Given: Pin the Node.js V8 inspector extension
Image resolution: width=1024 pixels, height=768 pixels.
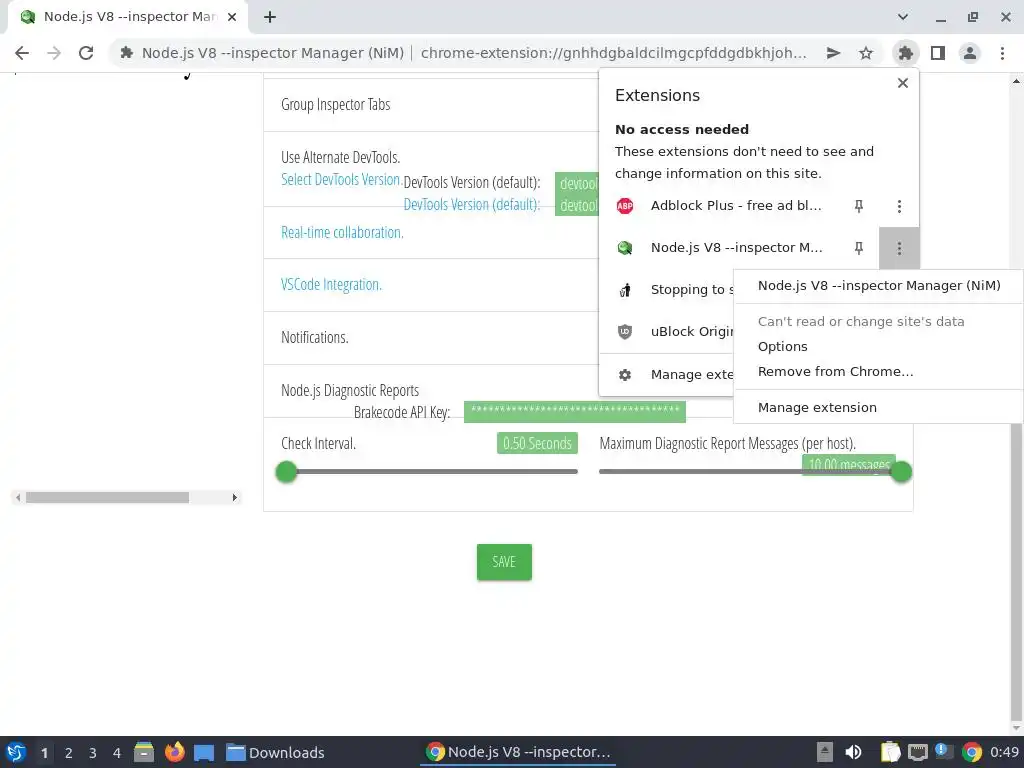Looking at the screenshot, I should (859, 248).
